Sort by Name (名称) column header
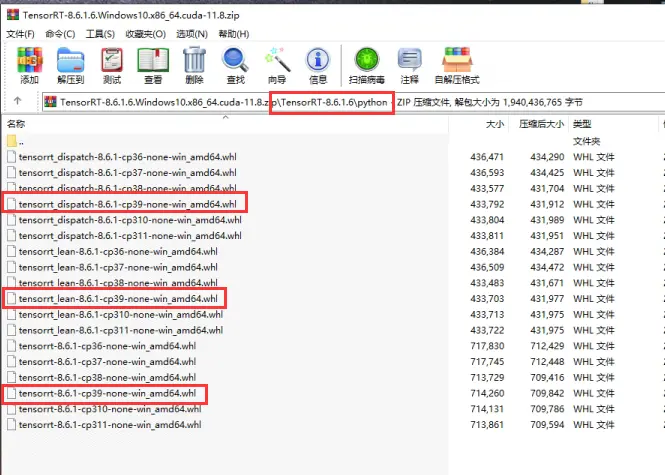The image size is (665, 475). click(x=16, y=124)
